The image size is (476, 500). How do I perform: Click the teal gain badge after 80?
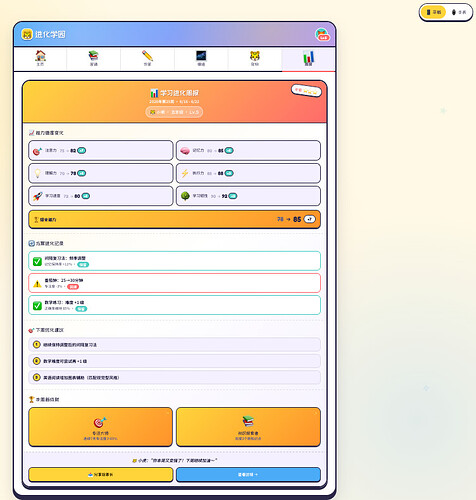(86, 196)
